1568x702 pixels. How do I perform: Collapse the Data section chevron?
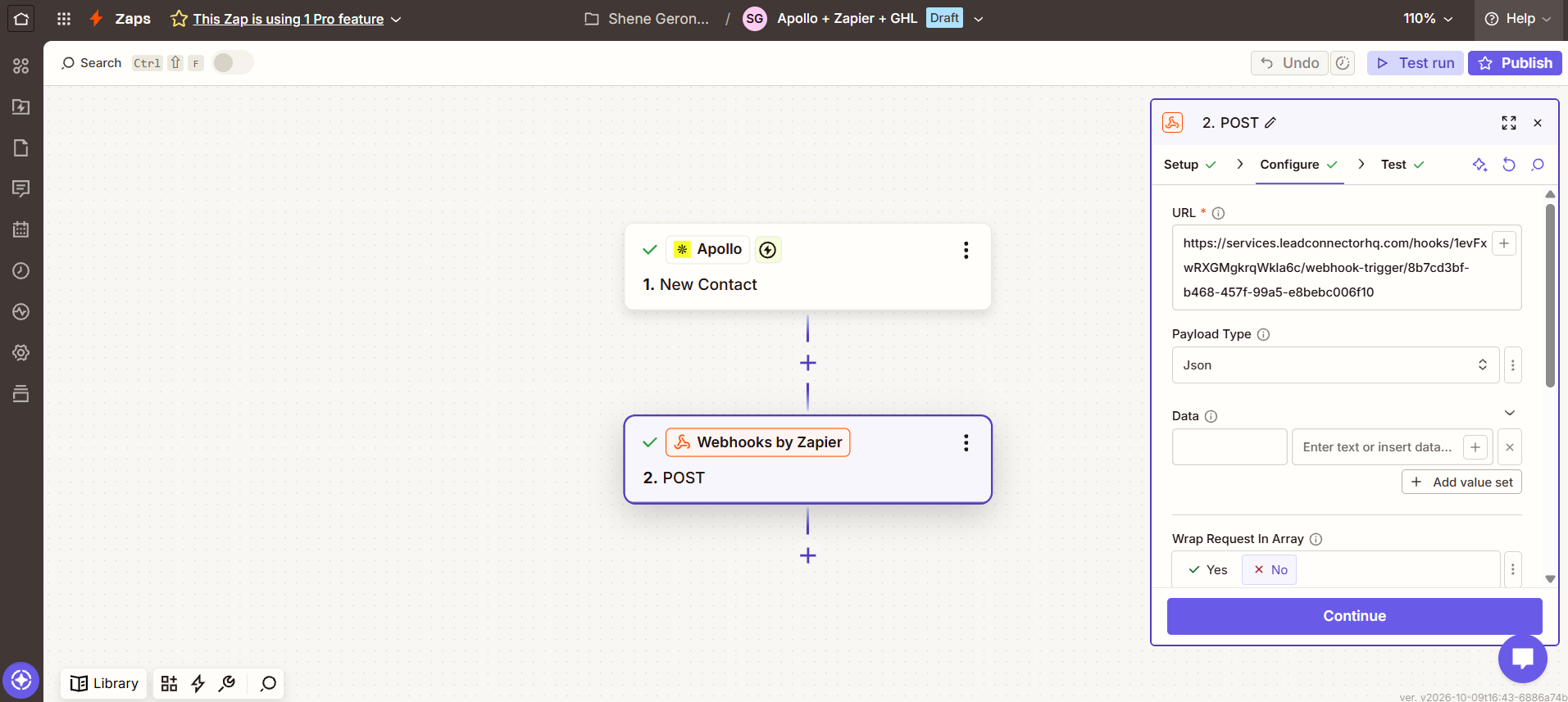[1510, 413]
